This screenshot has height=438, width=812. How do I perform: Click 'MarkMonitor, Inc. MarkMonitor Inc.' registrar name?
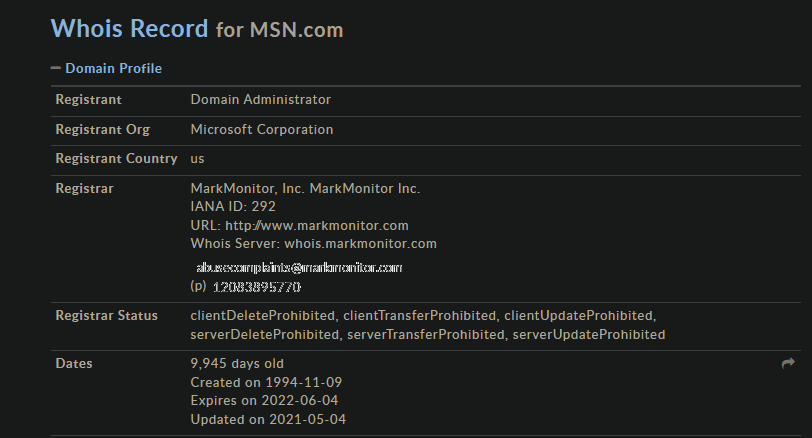(x=305, y=188)
